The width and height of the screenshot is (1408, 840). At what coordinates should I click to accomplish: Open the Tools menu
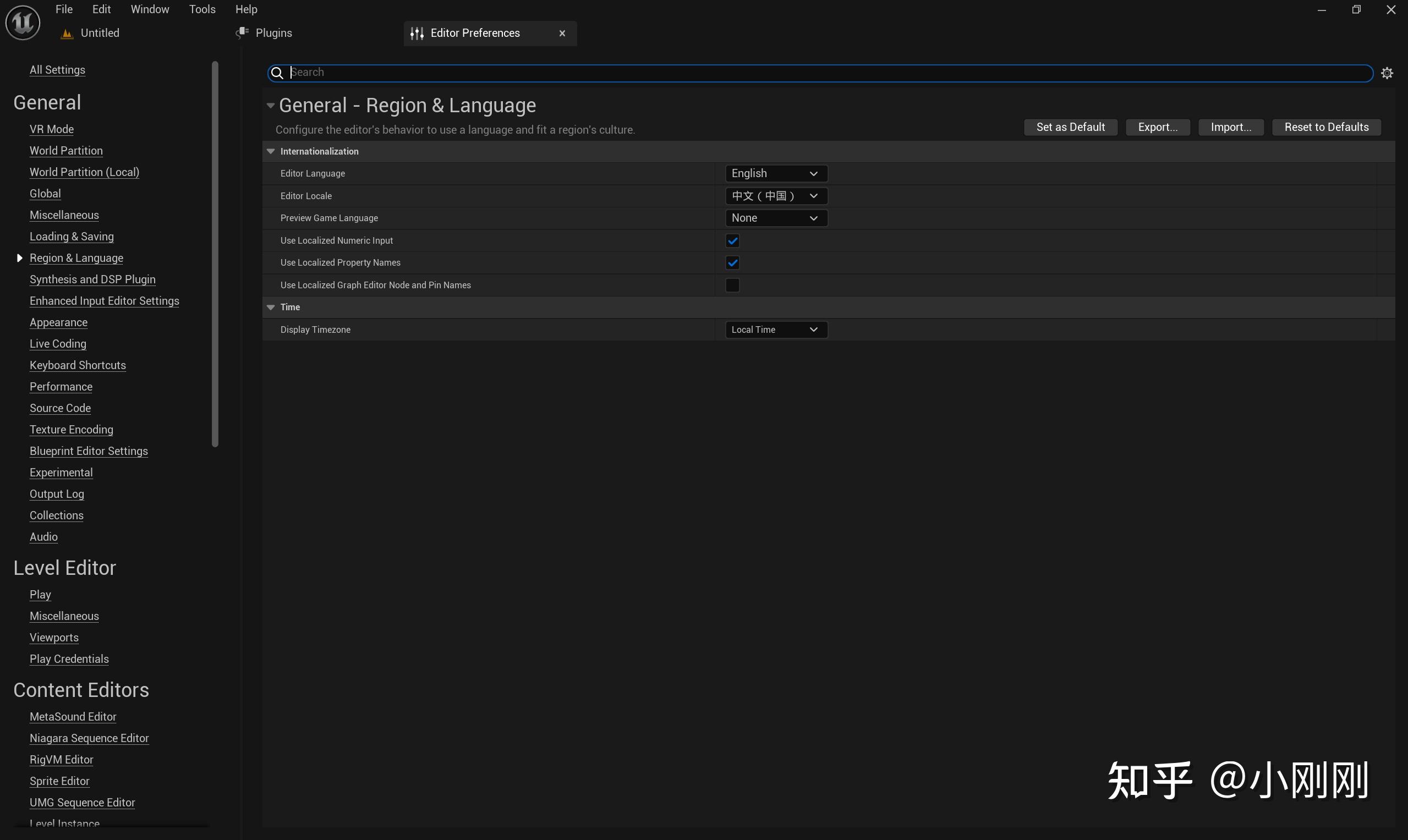[x=202, y=9]
